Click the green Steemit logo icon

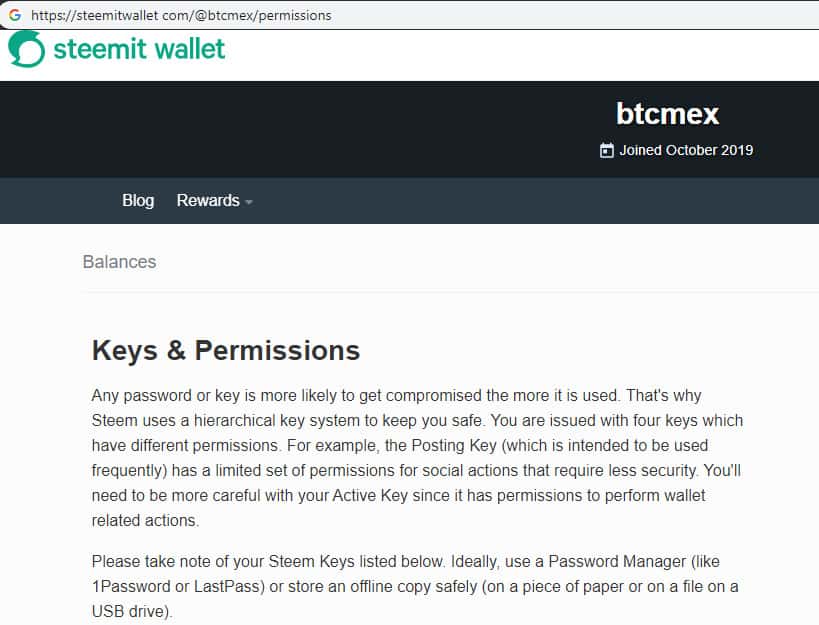[x=26, y=49]
